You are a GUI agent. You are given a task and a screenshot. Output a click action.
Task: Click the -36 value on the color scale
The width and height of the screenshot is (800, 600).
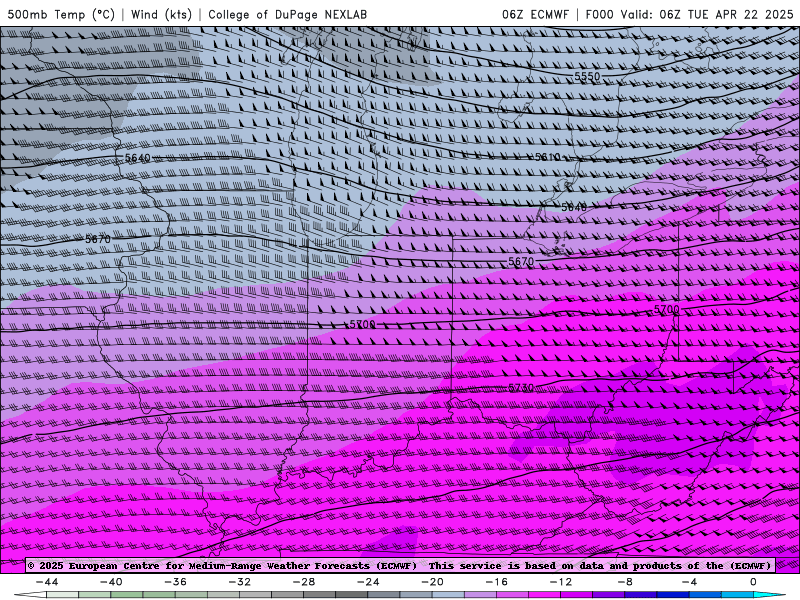176,582
